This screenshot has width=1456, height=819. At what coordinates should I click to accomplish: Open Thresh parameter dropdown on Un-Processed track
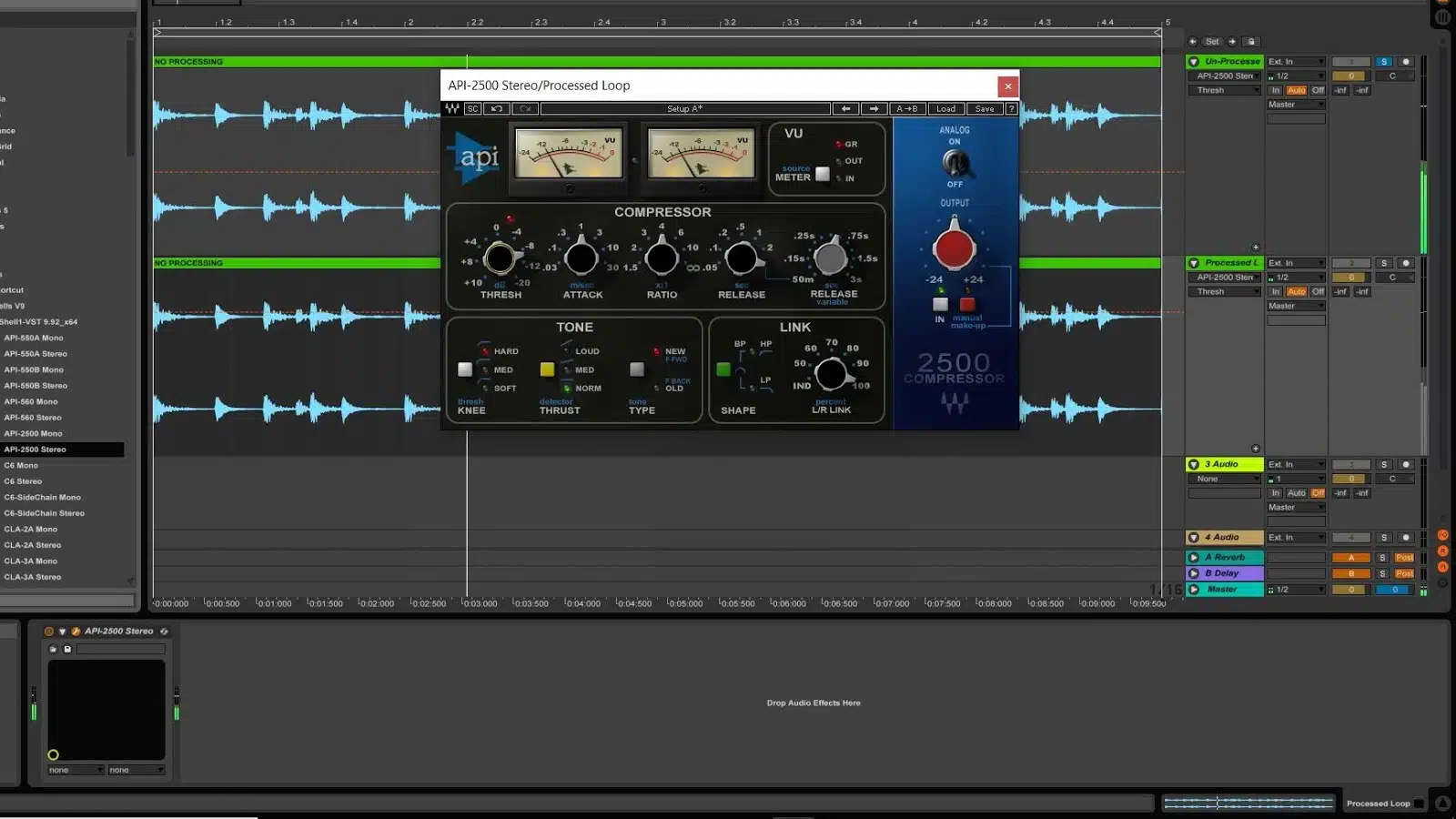(1224, 90)
